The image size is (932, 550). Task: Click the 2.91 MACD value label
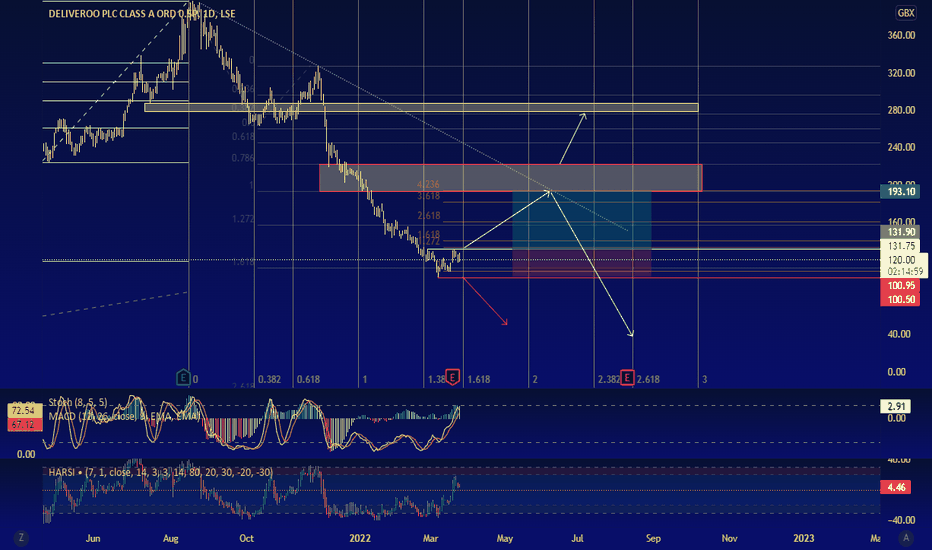pyautogui.click(x=895, y=407)
